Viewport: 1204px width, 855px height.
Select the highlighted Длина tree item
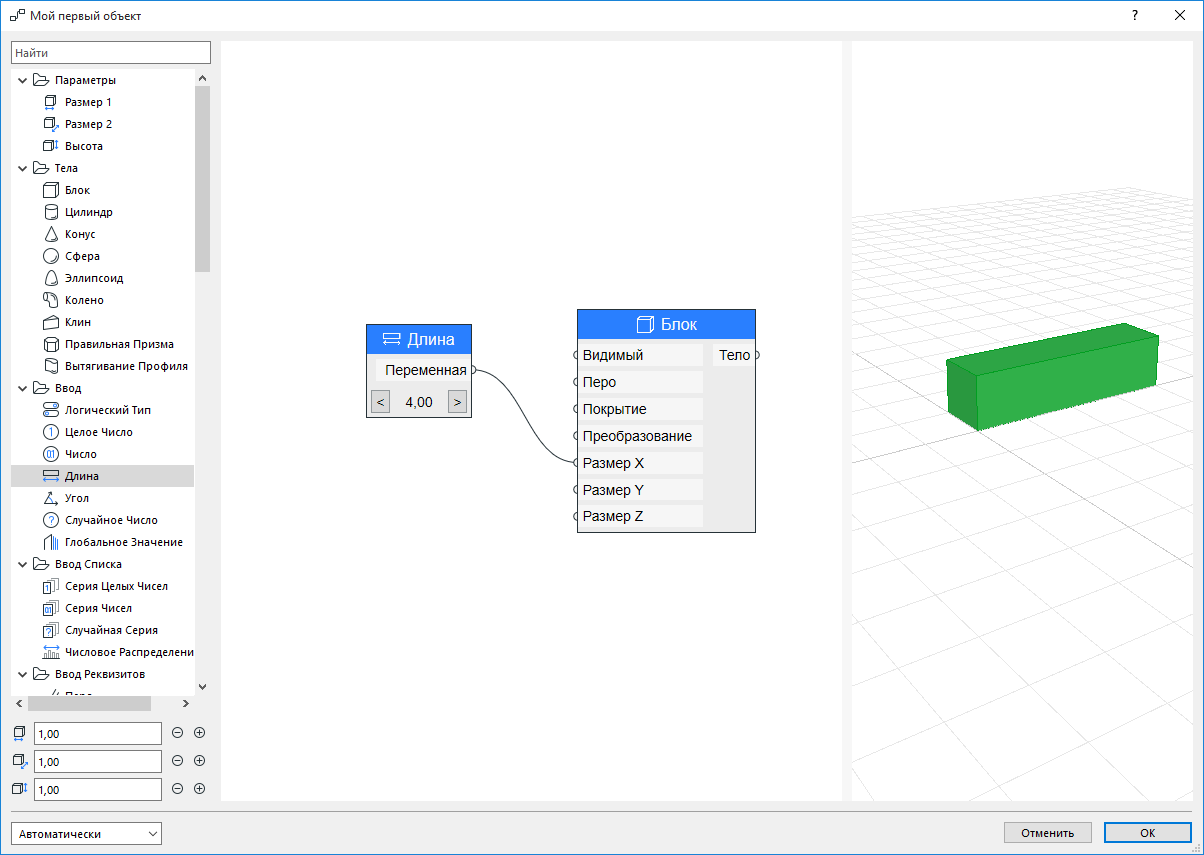point(102,476)
